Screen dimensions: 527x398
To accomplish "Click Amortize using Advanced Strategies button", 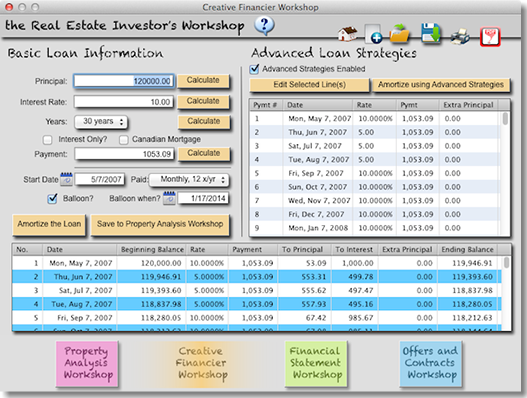I will pos(441,85).
